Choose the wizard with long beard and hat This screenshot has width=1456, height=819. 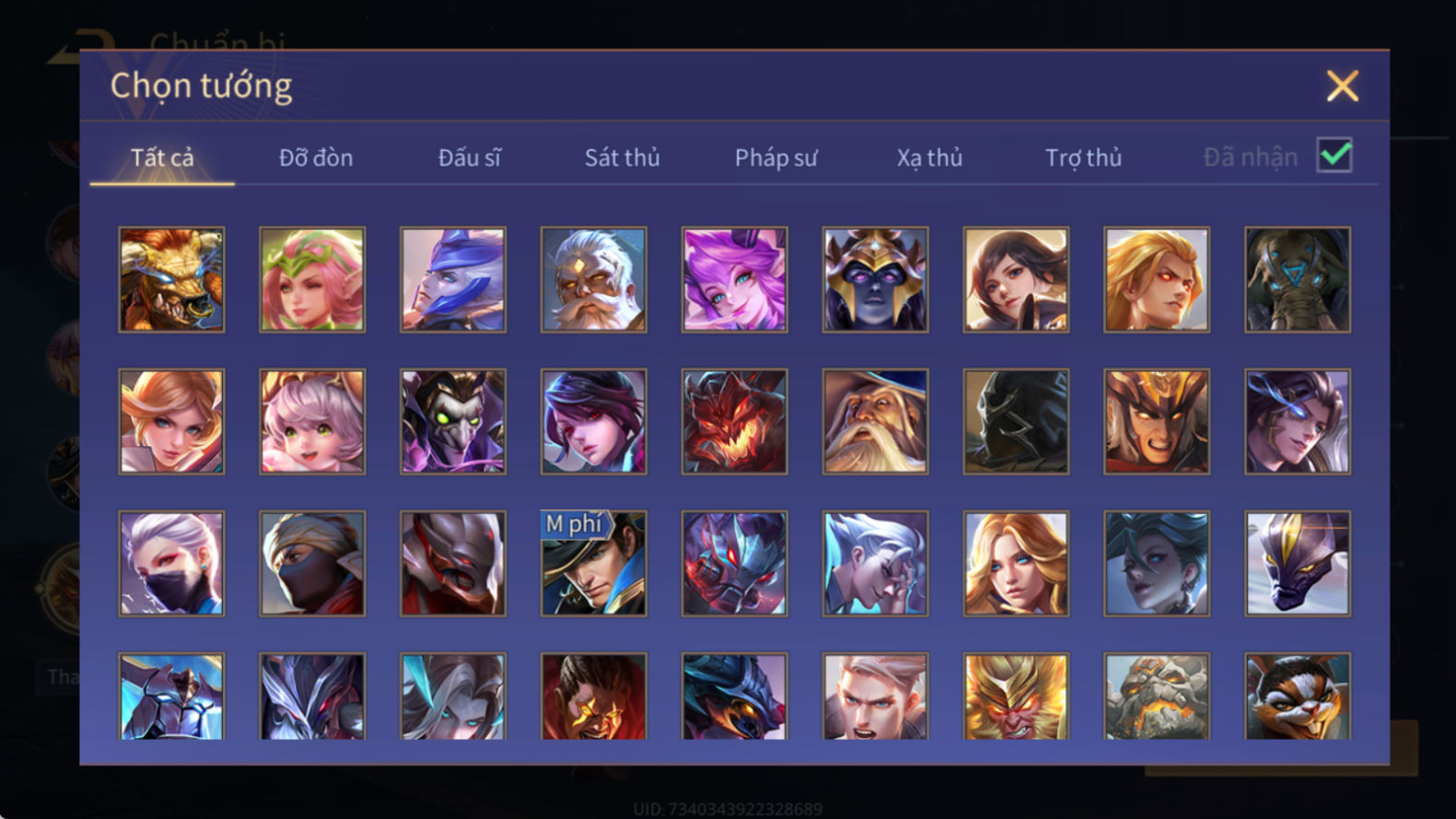pos(875,422)
